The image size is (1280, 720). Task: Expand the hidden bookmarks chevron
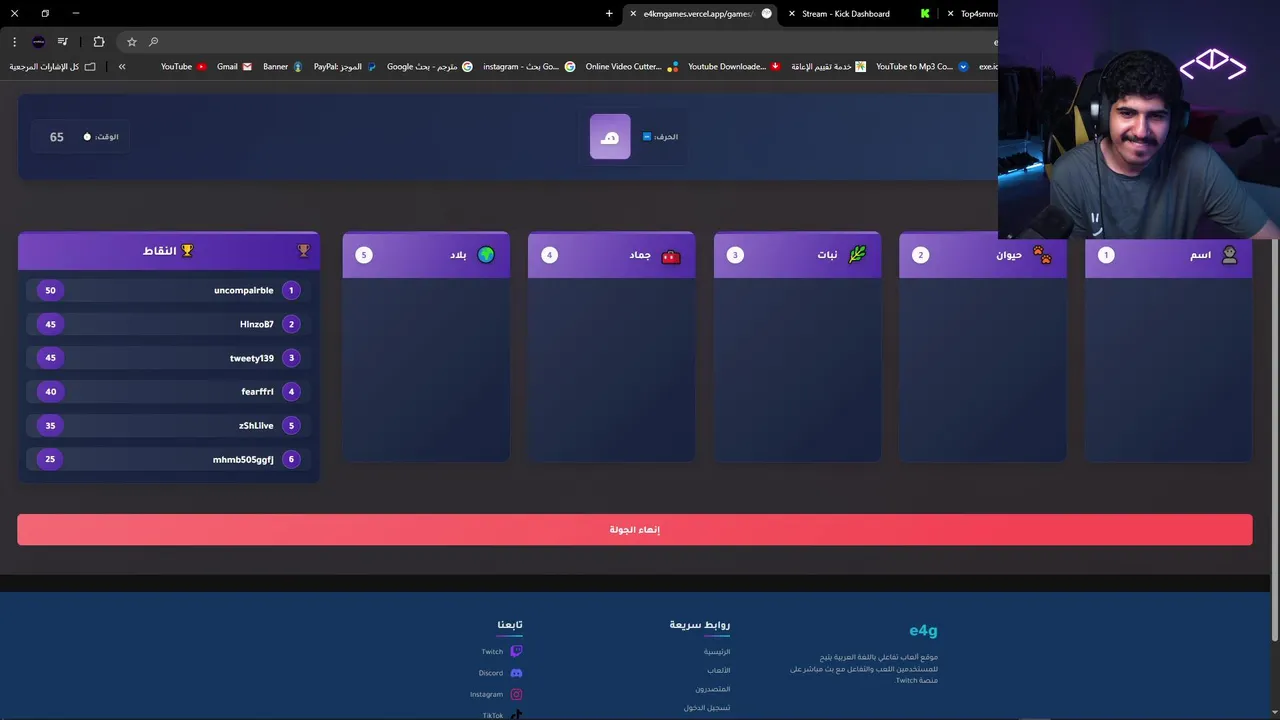click(x=122, y=67)
